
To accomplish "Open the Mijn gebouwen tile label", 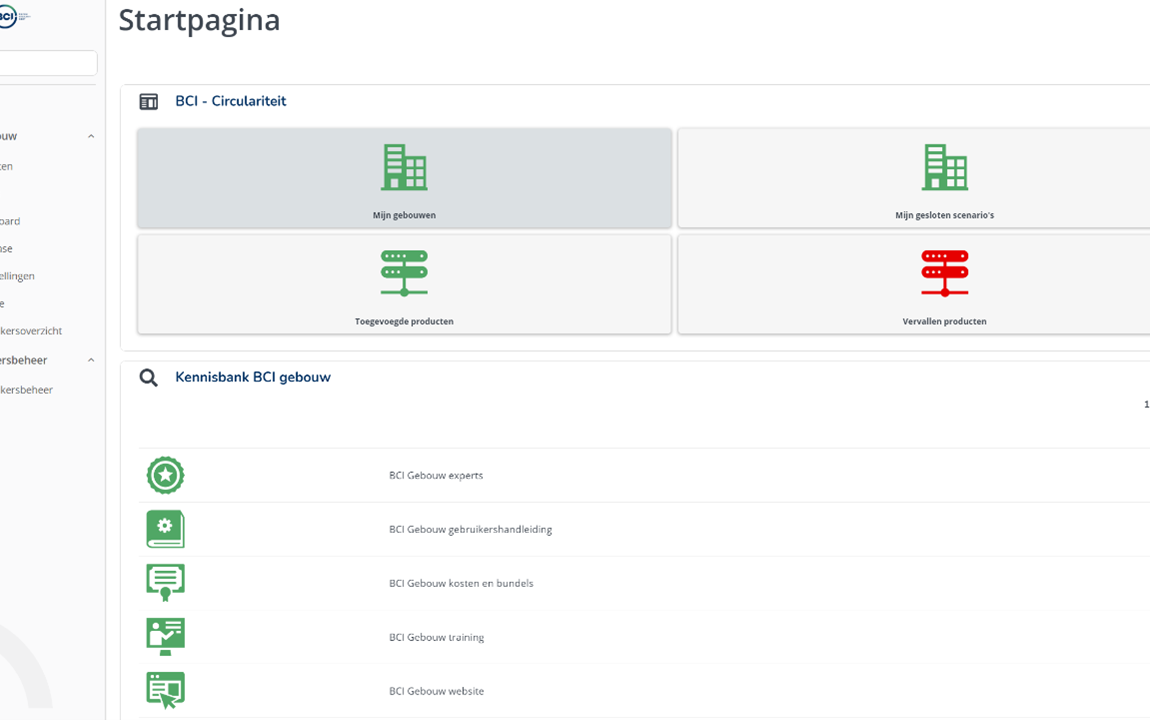I will [404, 216].
